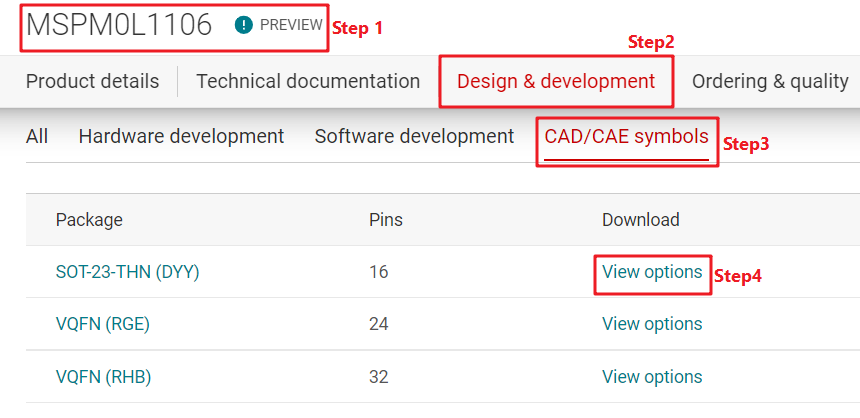View options for the 16-pin SOT-23-THN package
The height and width of the screenshot is (418, 860).
(x=652, y=272)
